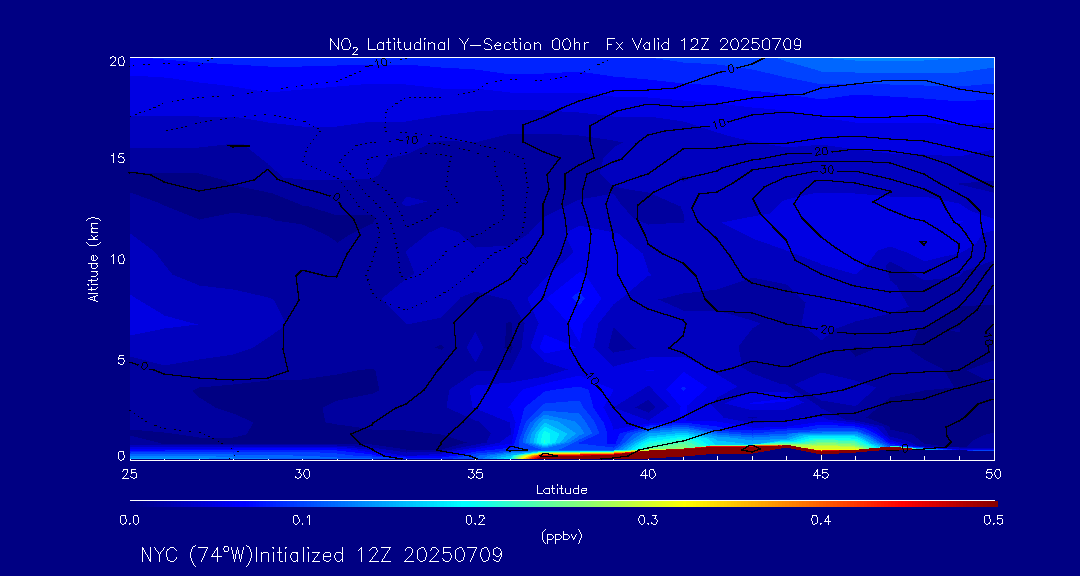1080x576 pixels.
Task: Click the colorbar value label 0.5
Action: 993,521
